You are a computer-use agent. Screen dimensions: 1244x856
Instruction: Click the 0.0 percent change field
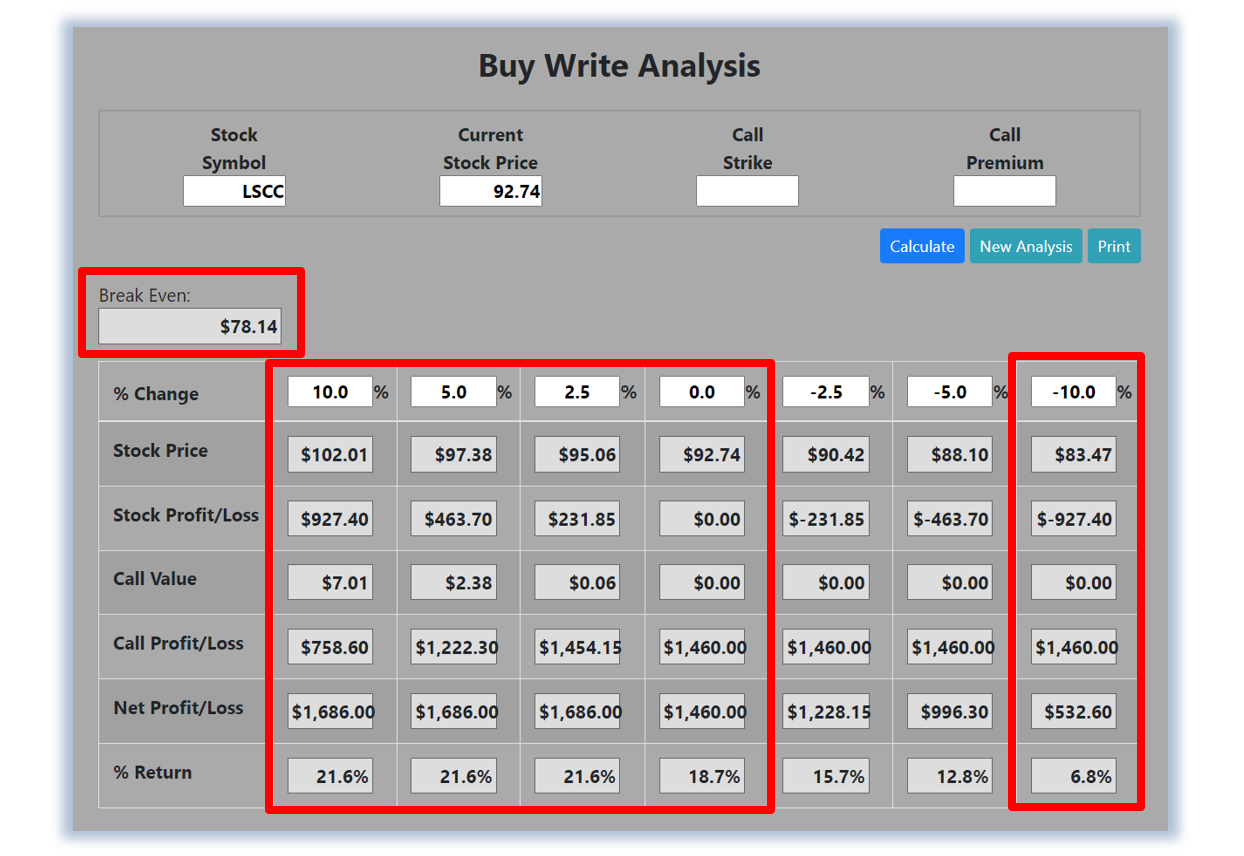702,392
